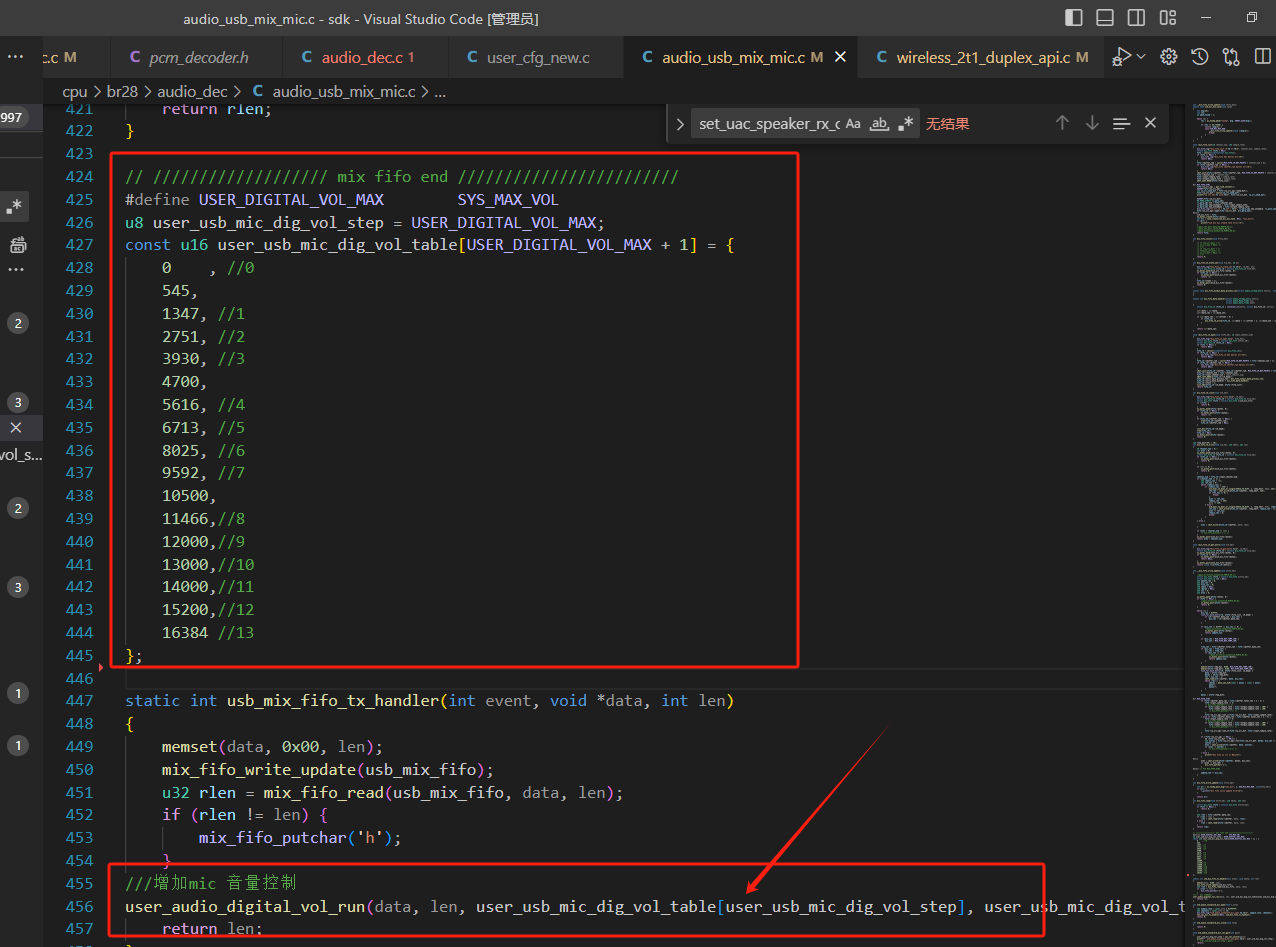Open the wireless_2t1_duplex_api.c tab

pyautogui.click(x=981, y=57)
